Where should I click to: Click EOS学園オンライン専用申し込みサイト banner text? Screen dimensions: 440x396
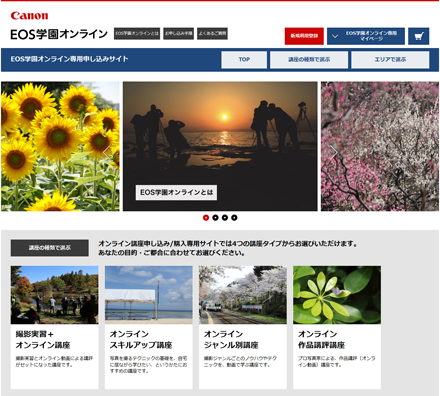pyautogui.click(x=69, y=59)
